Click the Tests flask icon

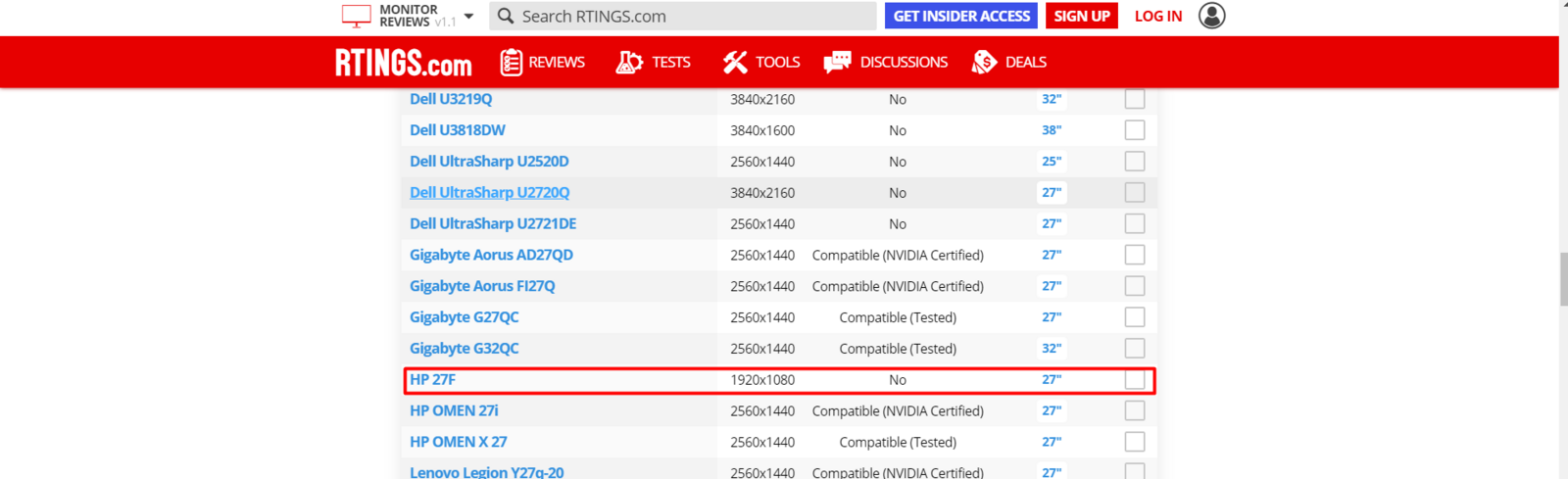(628, 63)
